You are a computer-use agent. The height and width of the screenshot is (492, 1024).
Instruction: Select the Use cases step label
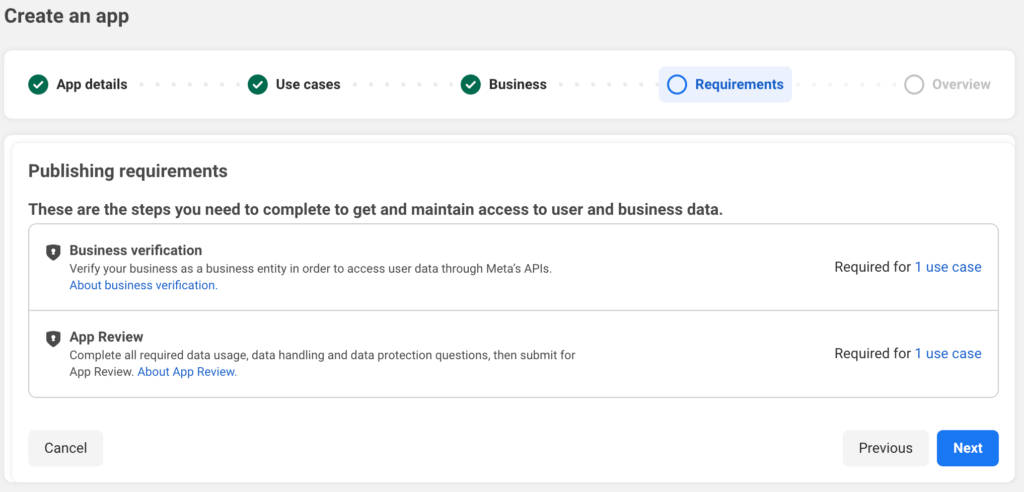click(x=308, y=85)
